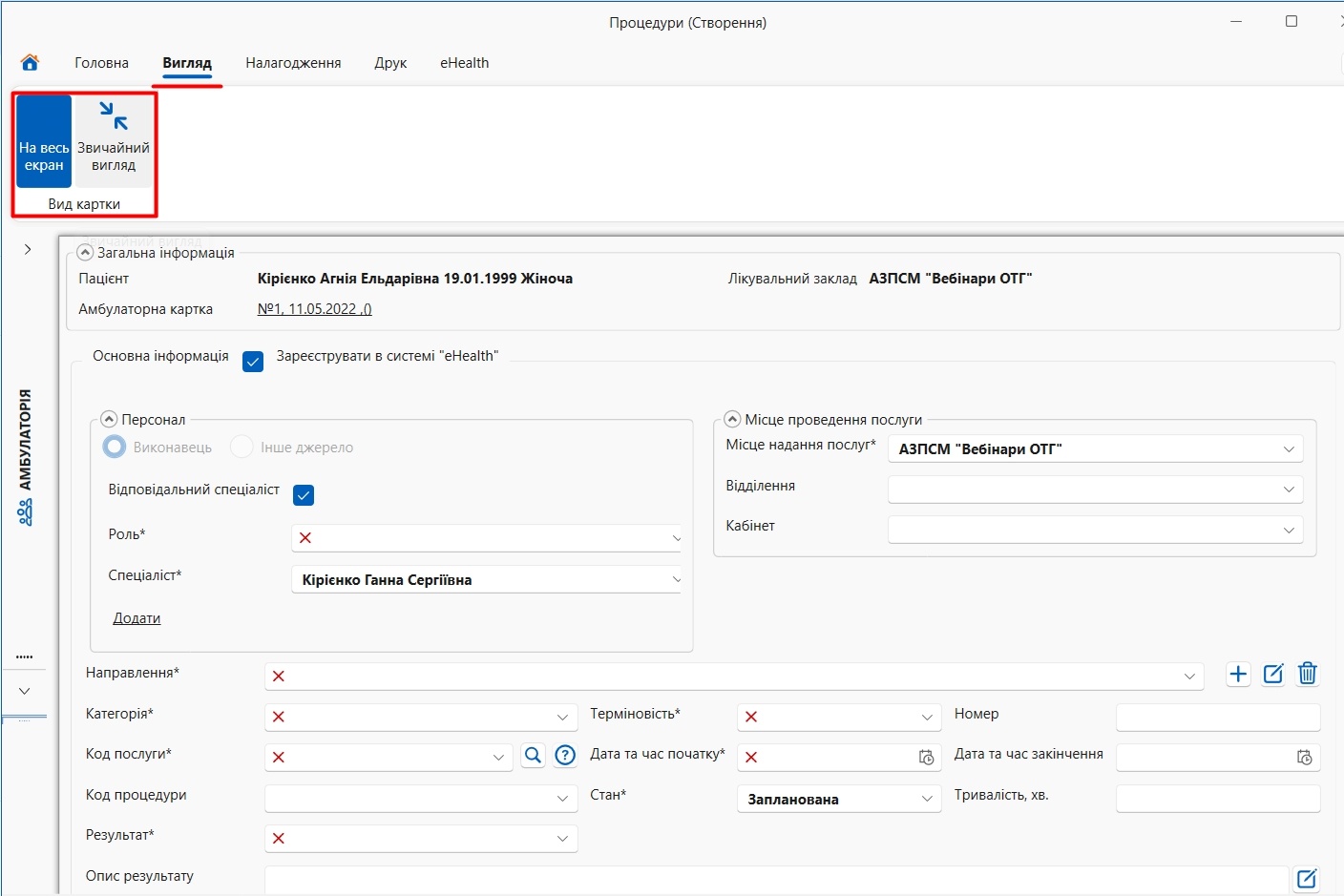Clear the Направлення field with red X
Viewport: 1344px width, 896px height.
click(x=279, y=677)
